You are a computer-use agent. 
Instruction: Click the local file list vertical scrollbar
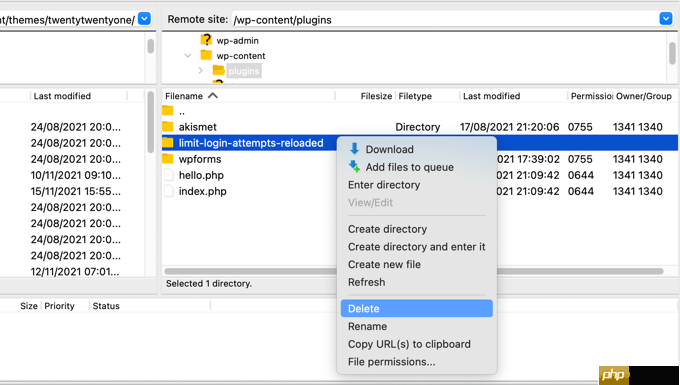coord(150,122)
